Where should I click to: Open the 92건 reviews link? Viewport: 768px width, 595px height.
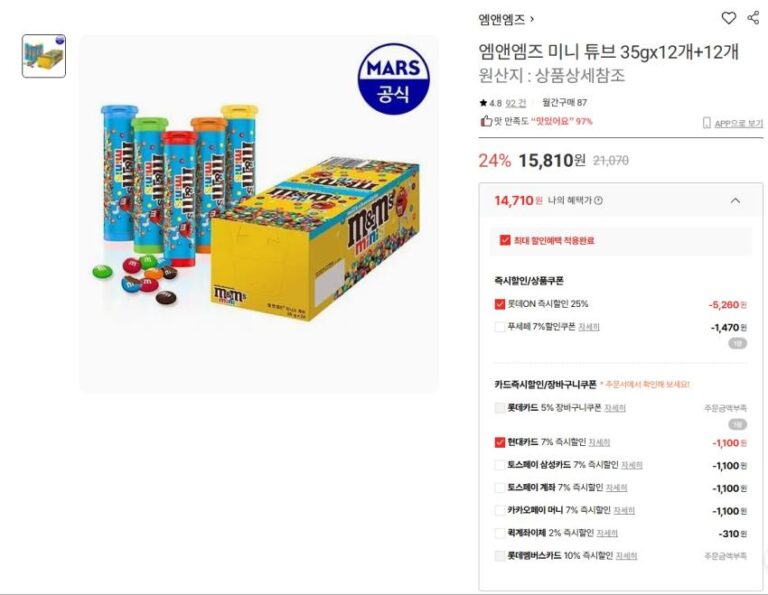click(515, 102)
